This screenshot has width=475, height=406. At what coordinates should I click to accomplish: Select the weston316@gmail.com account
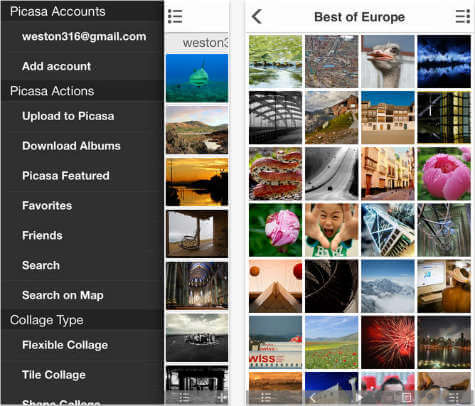84,36
